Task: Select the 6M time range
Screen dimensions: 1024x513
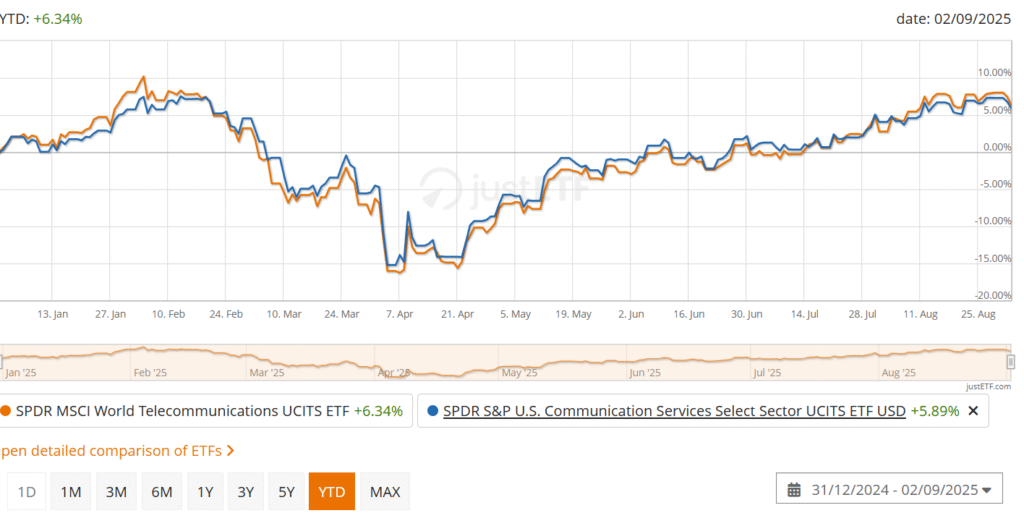Action: pyautogui.click(x=161, y=491)
